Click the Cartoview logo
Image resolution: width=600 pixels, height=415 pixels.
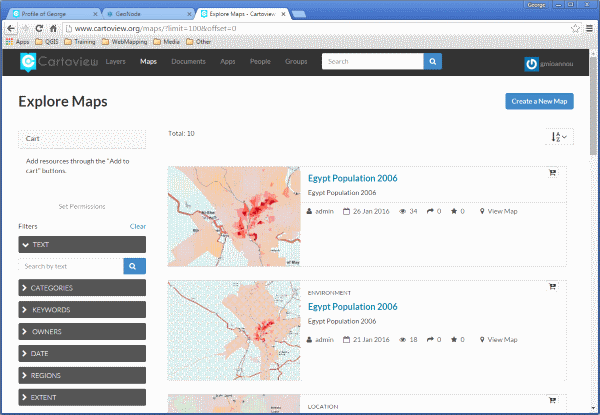coord(59,62)
